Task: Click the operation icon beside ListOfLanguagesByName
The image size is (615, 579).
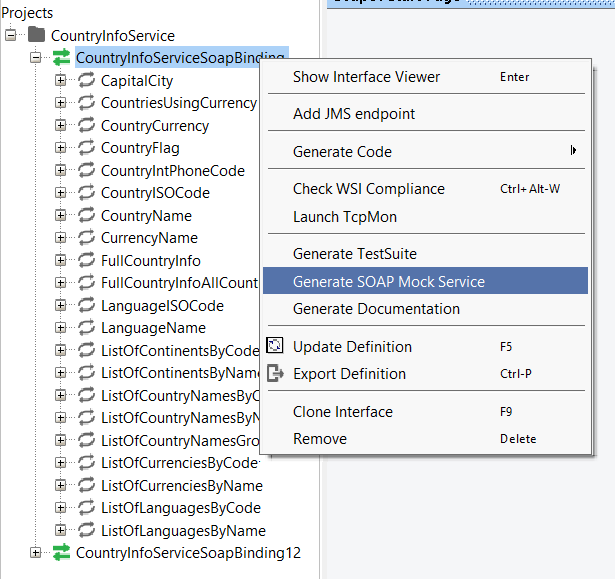Action: coord(86,530)
